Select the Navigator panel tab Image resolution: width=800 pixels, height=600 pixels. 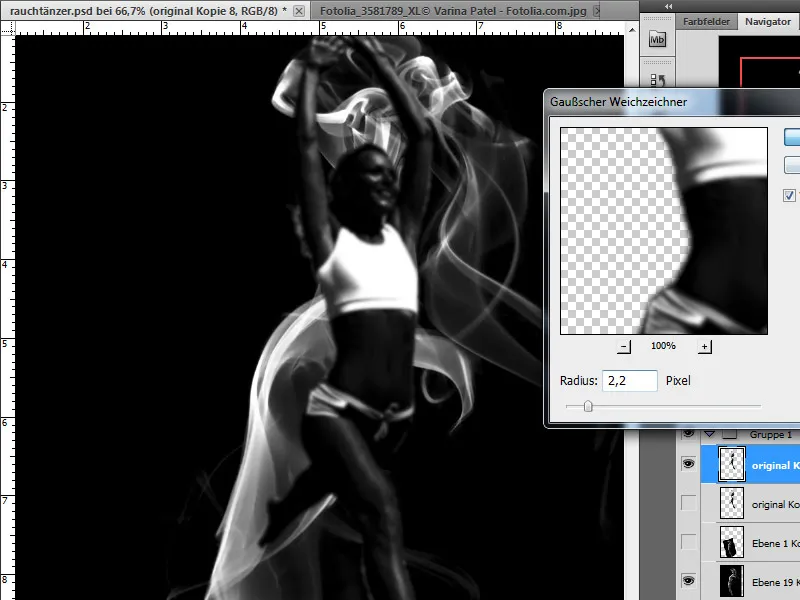(x=768, y=21)
